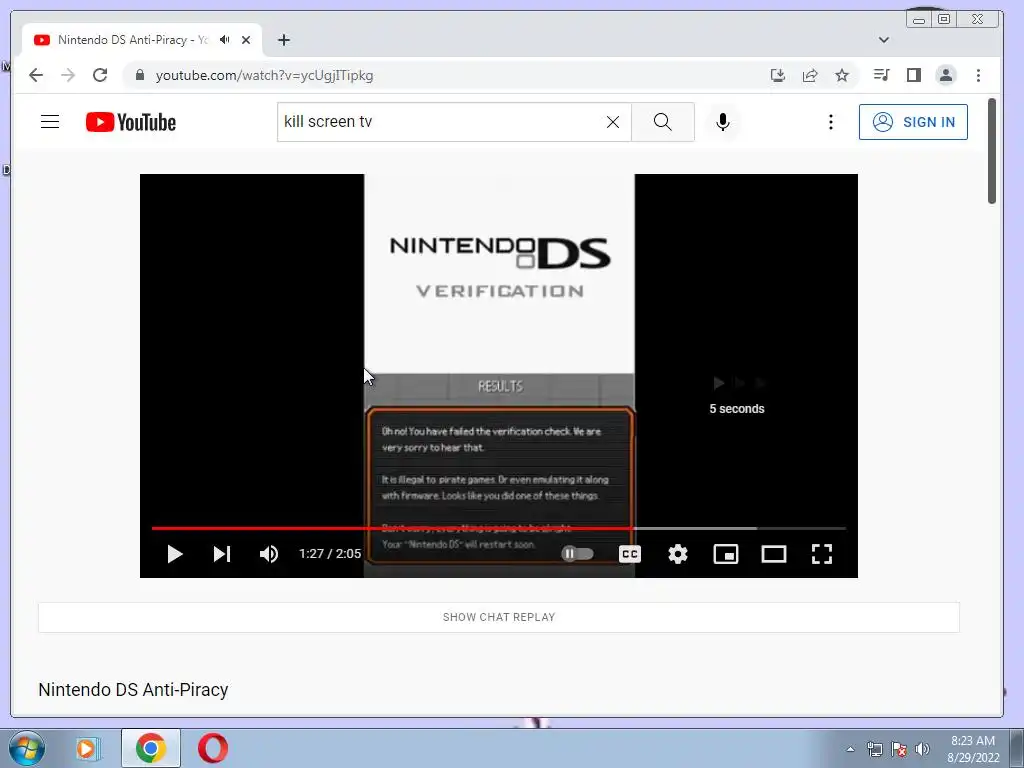Play the paused YouTube video
The width and height of the screenshot is (1024, 768).
click(x=174, y=554)
